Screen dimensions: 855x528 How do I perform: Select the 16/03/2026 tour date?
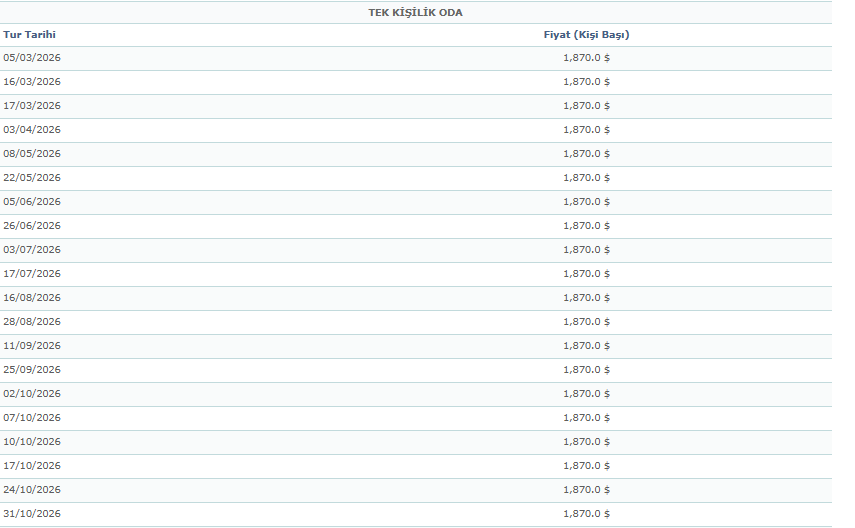pos(32,82)
